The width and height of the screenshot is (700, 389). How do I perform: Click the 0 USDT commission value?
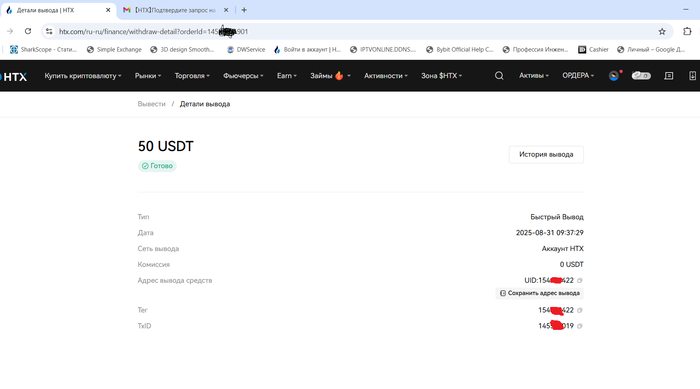pos(571,265)
